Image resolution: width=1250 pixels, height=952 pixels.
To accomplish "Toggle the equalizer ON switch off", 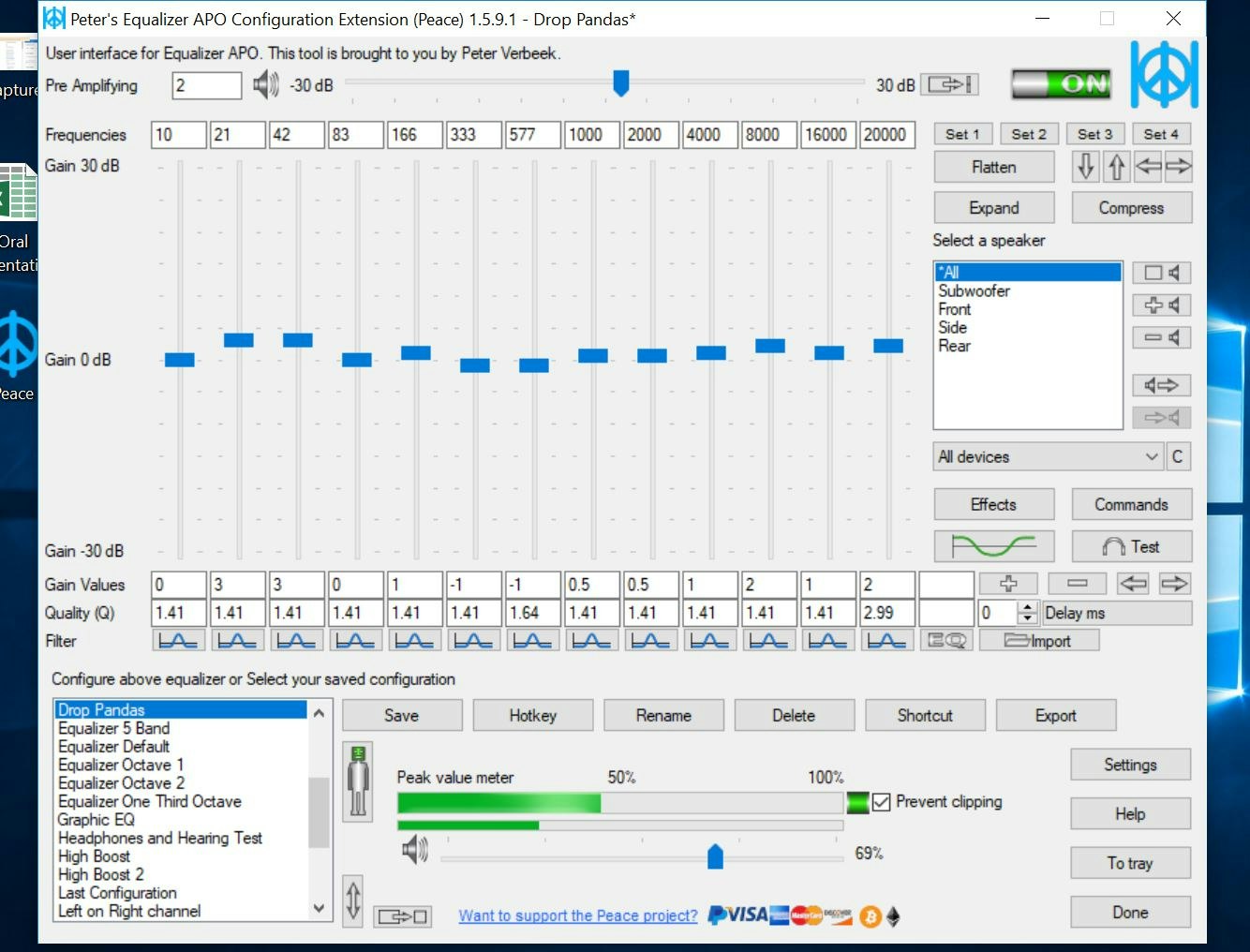I will pos(1062,84).
